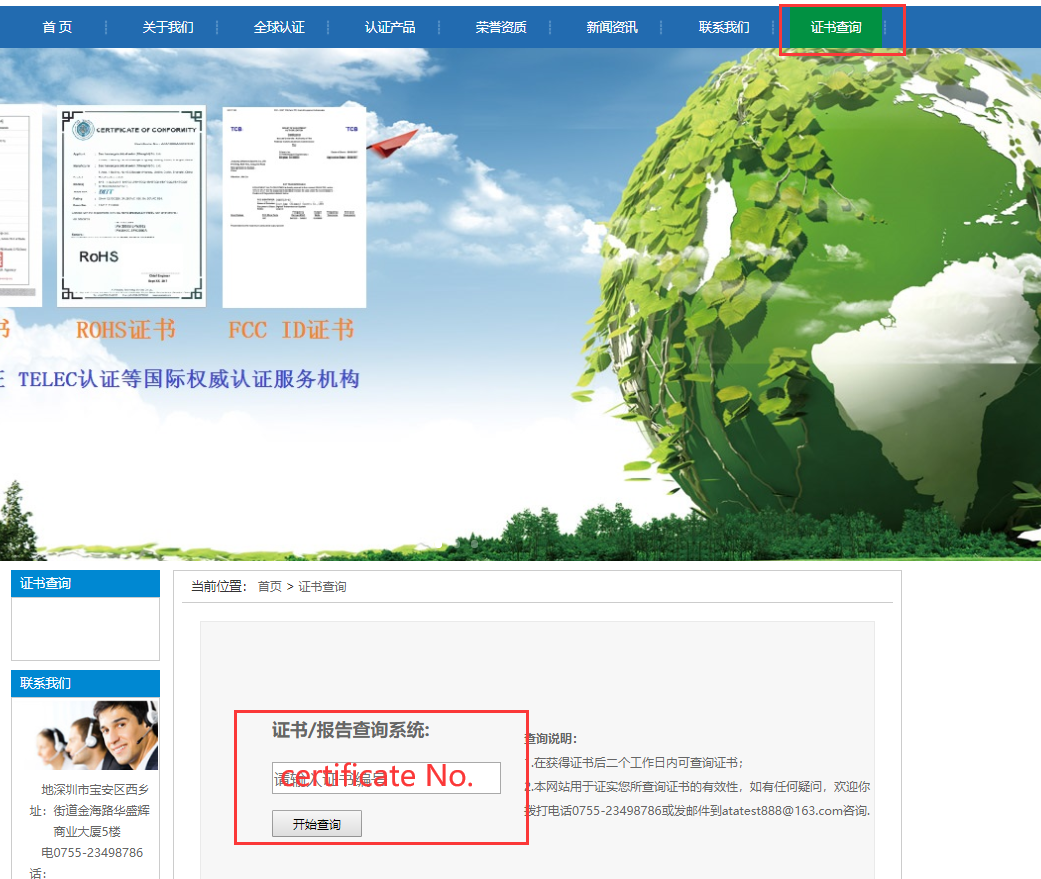Click the 联系我们 sidebar panel header
Screen dimensions: 1041x879
coord(85,684)
